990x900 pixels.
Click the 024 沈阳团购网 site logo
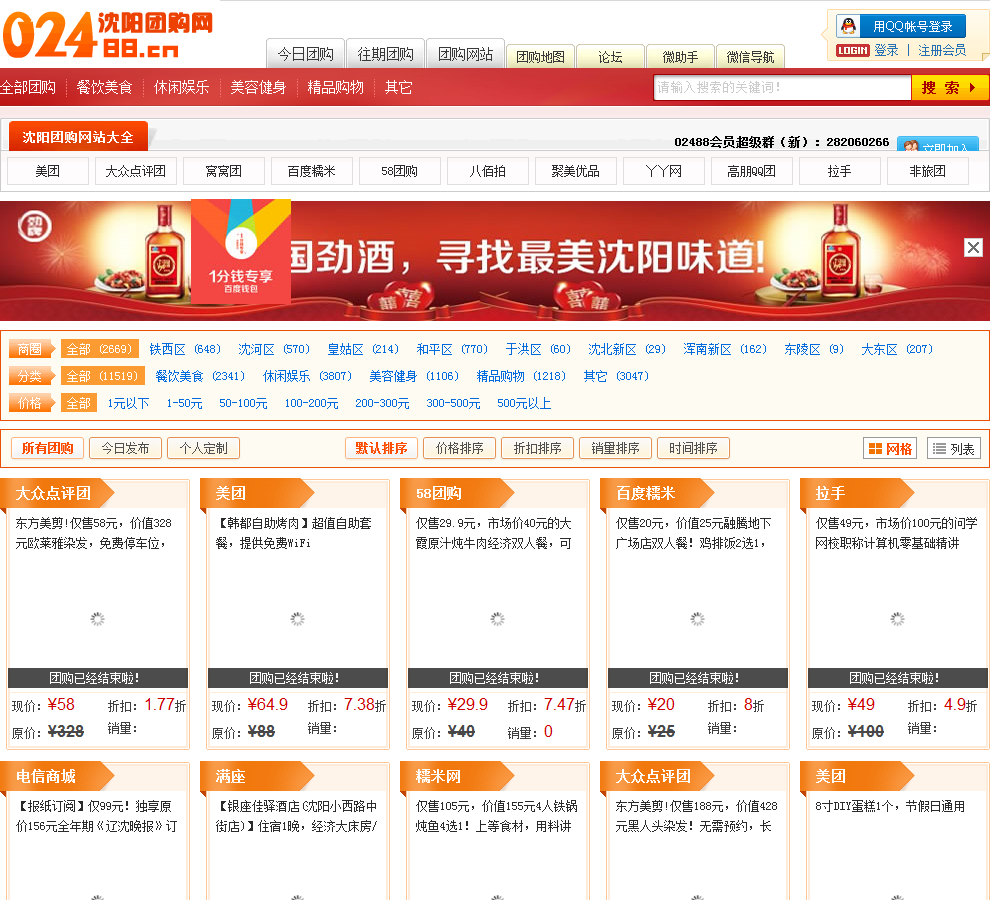[x=107, y=35]
